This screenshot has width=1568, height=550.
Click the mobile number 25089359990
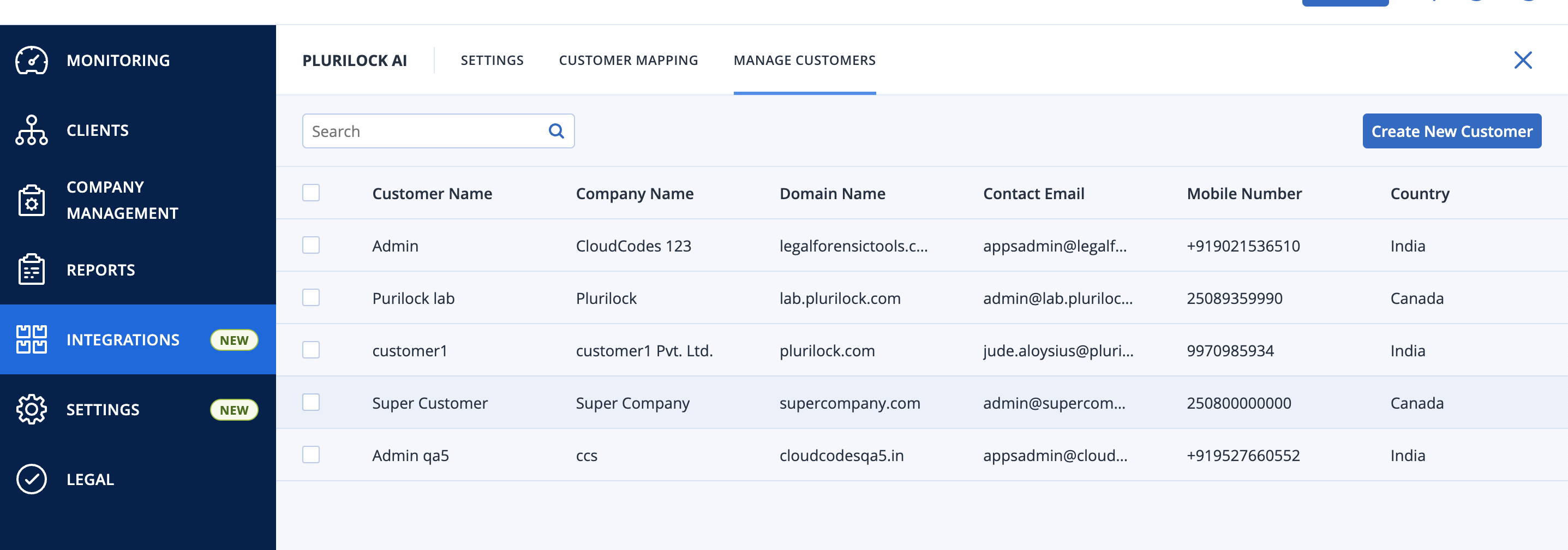pos(1235,298)
